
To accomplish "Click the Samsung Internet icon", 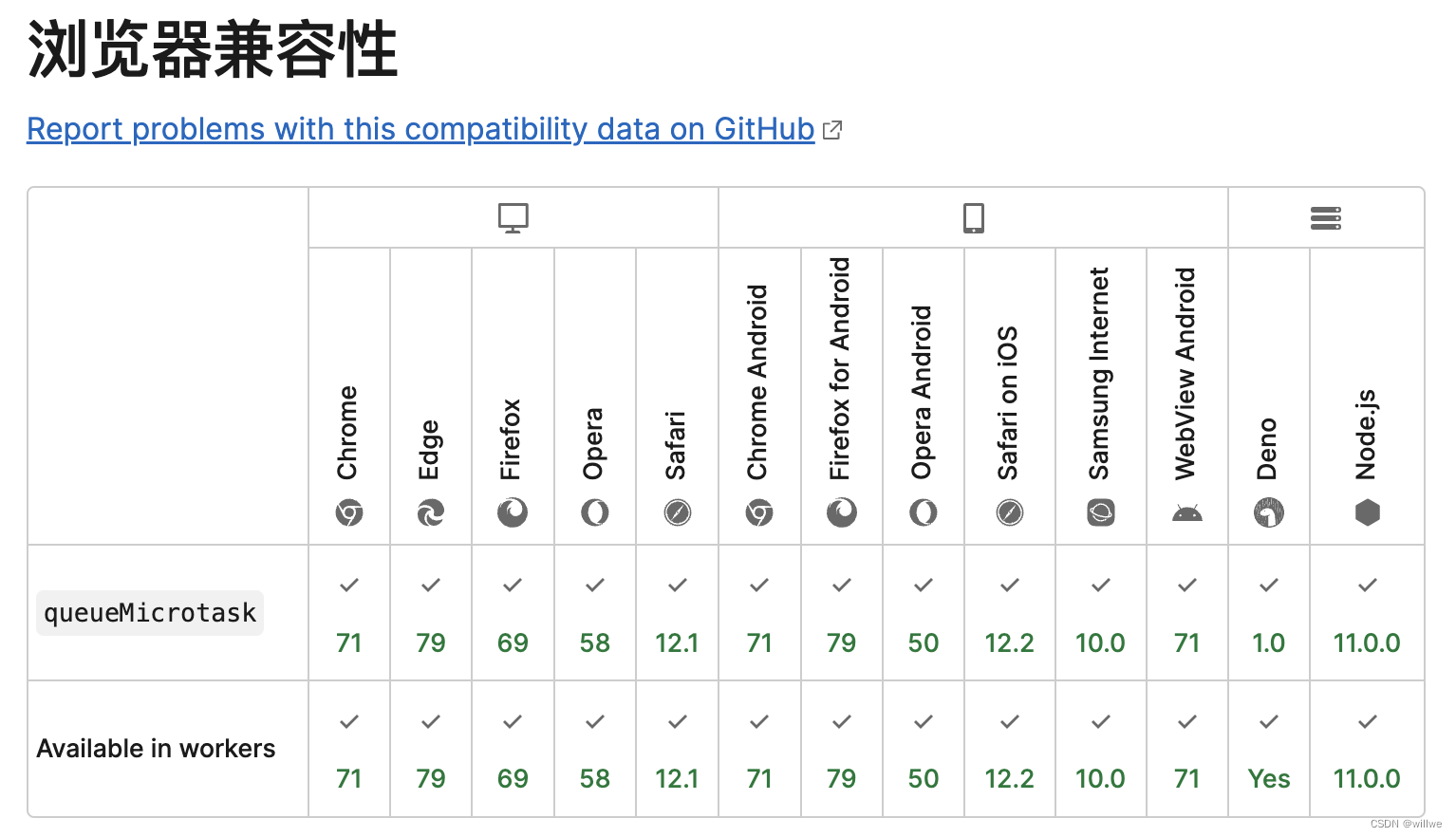I will 1100,512.
